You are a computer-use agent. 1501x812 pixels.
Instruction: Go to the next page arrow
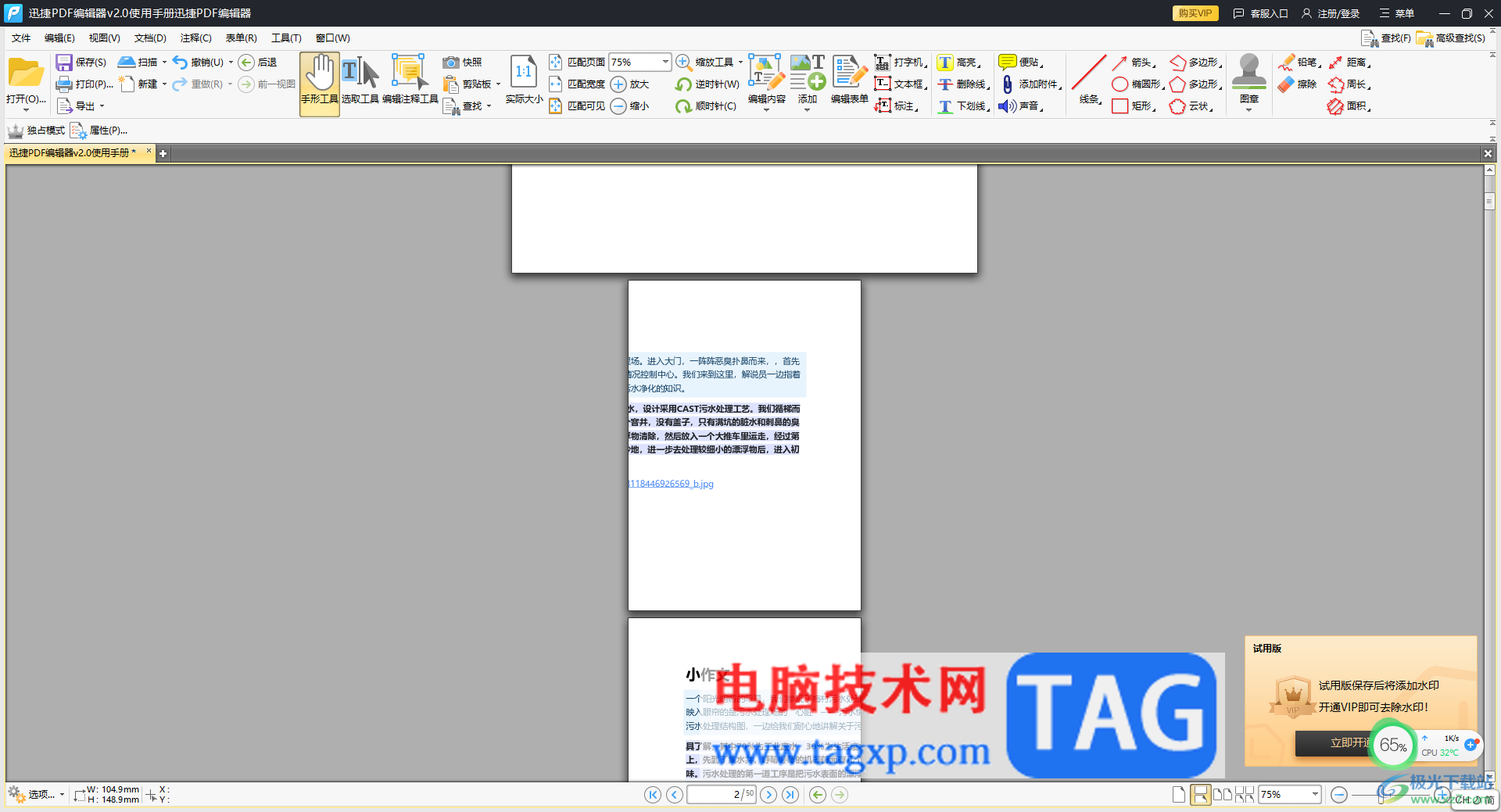tap(768, 795)
